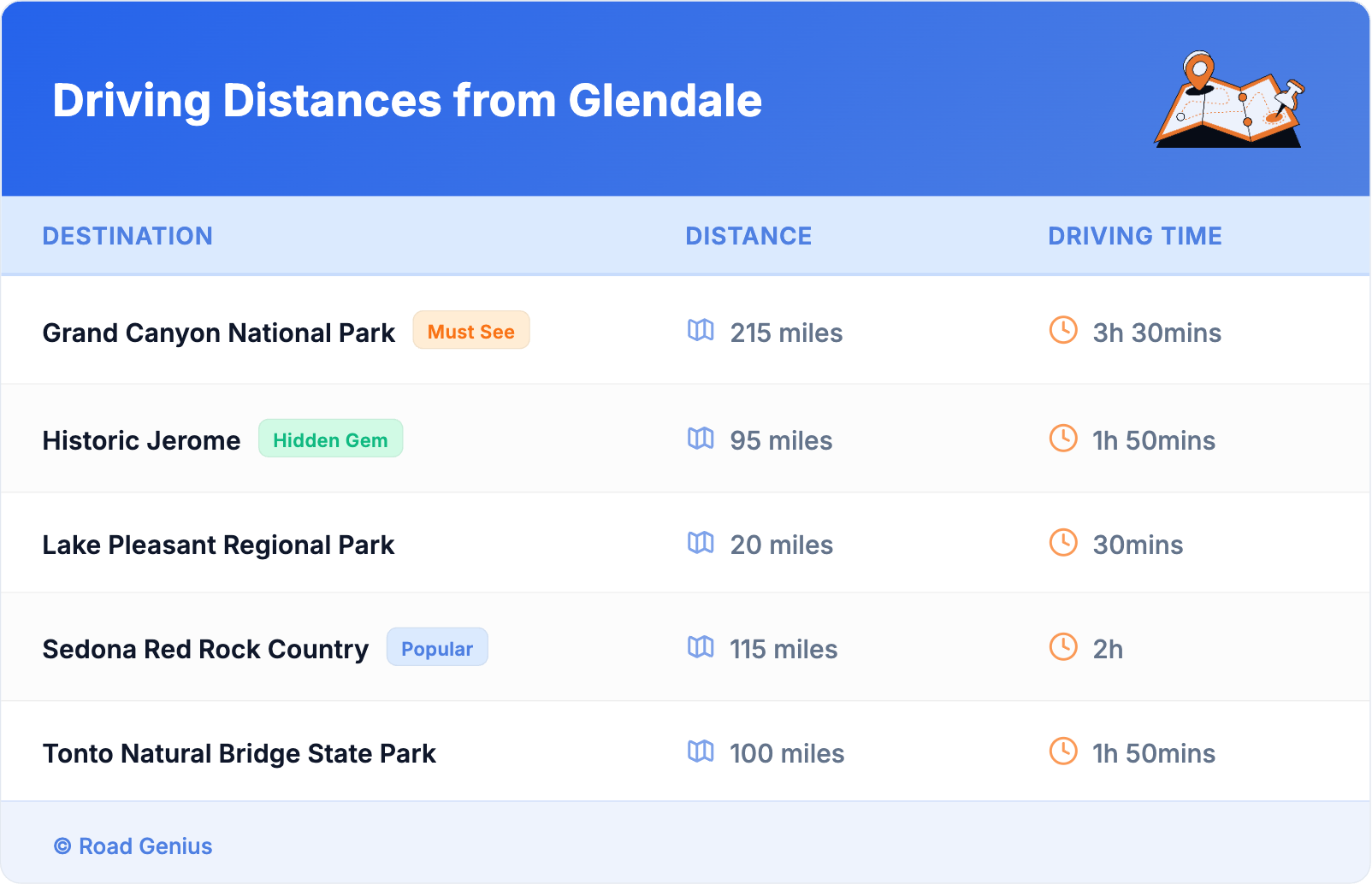Image resolution: width=1372 pixels, height=884 pixels.
Task: Click the Must See badge
Action: coord(471,331)
